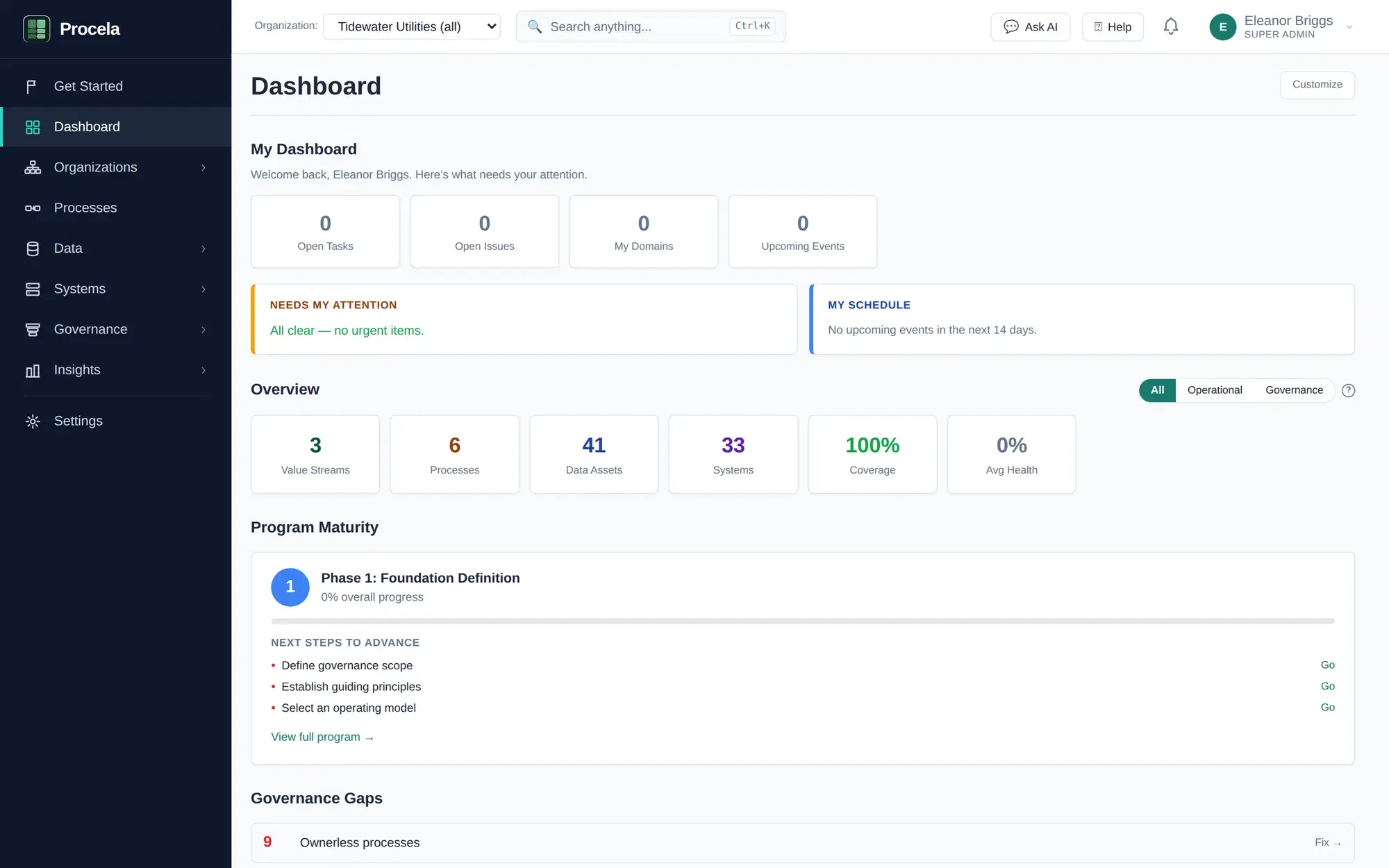Focus the Search anything field

pyautogui.click(x=651, y=26)
